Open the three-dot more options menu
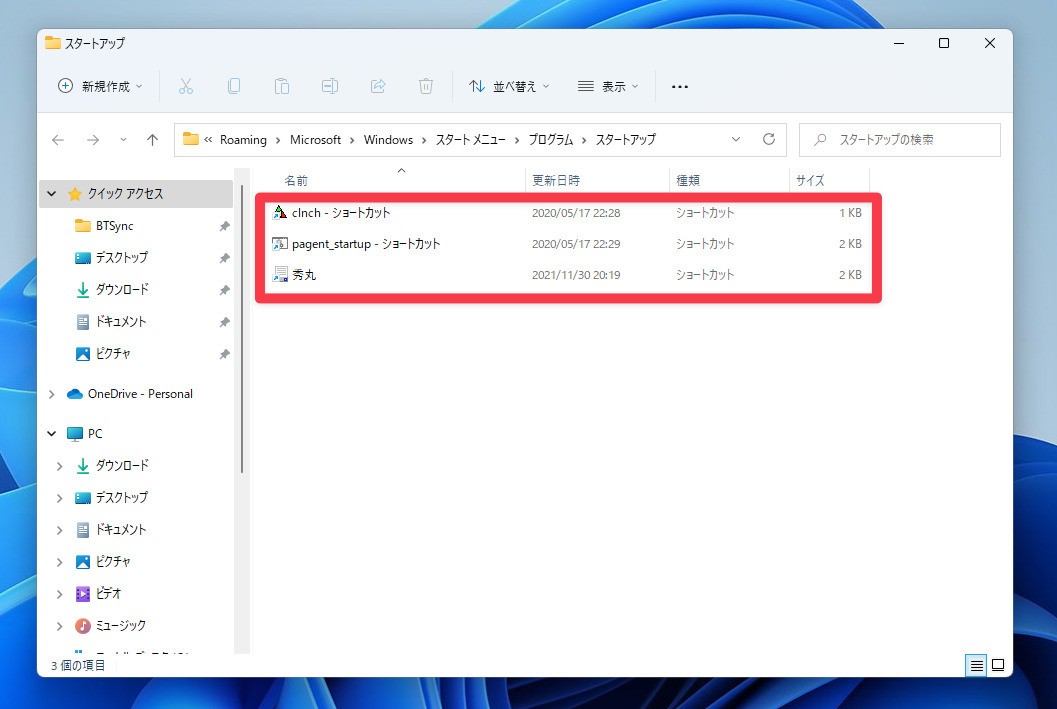Image resolution: width=1057 pixels, height=709 pixels. click(680, 86)
